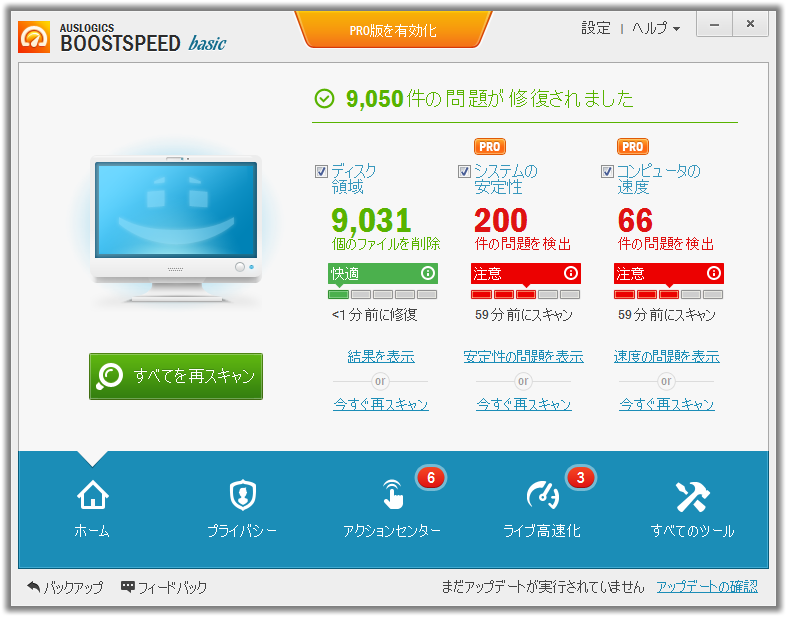787x617 pixels.
Task: Click the green check circle icon
Action: tap(324, 98)
